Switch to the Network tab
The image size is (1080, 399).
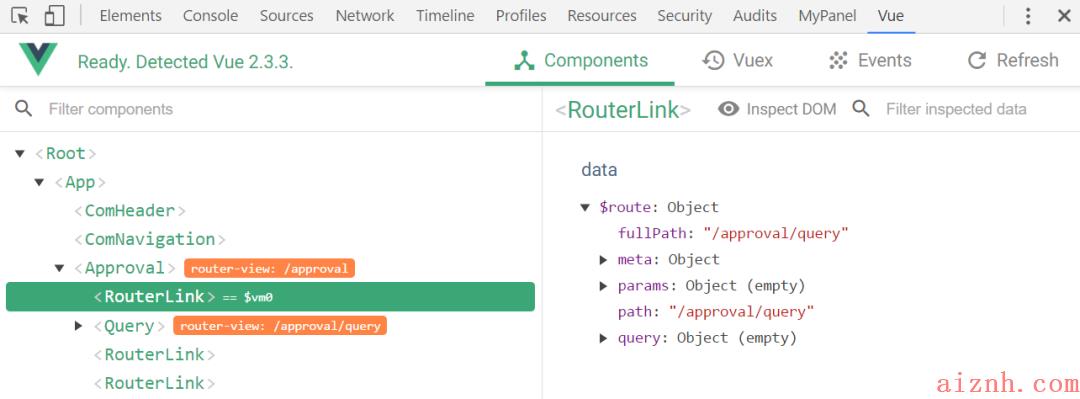coord(365,16)
